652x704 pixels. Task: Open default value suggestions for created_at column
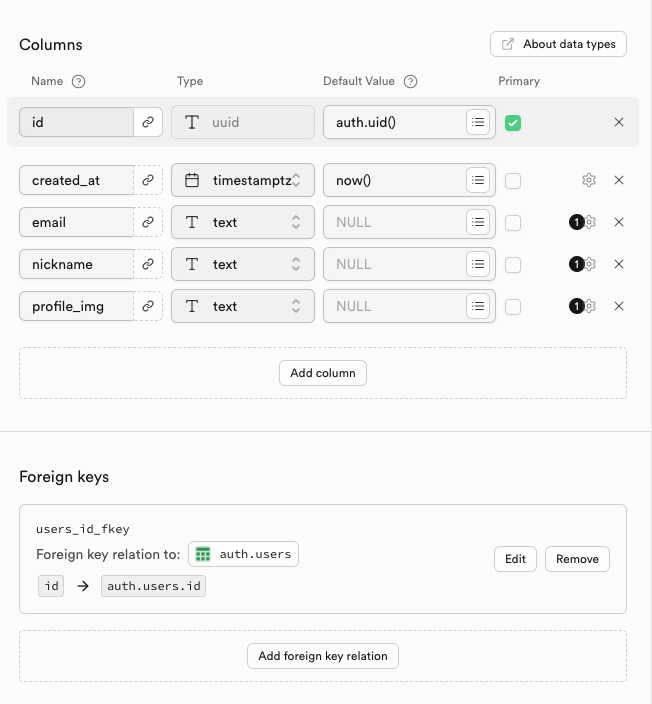pos(478,180)
